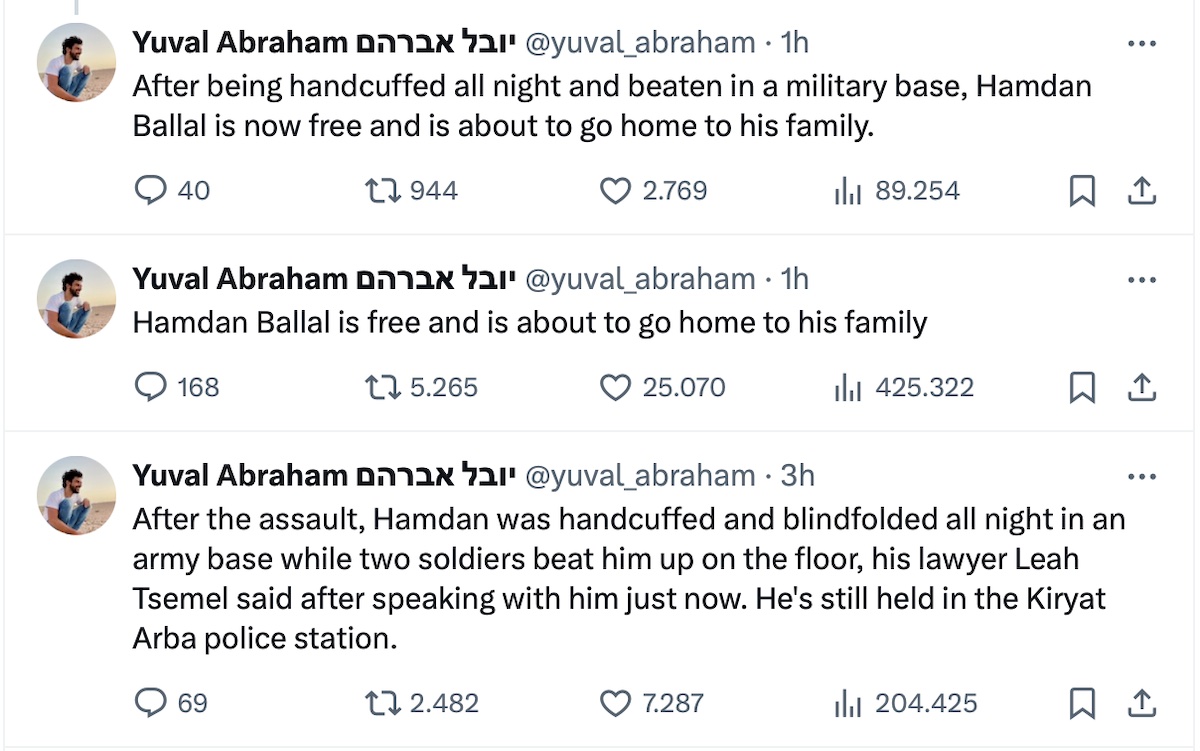Open the @yuval_abraham handle on the first tweet

(640, 42)
